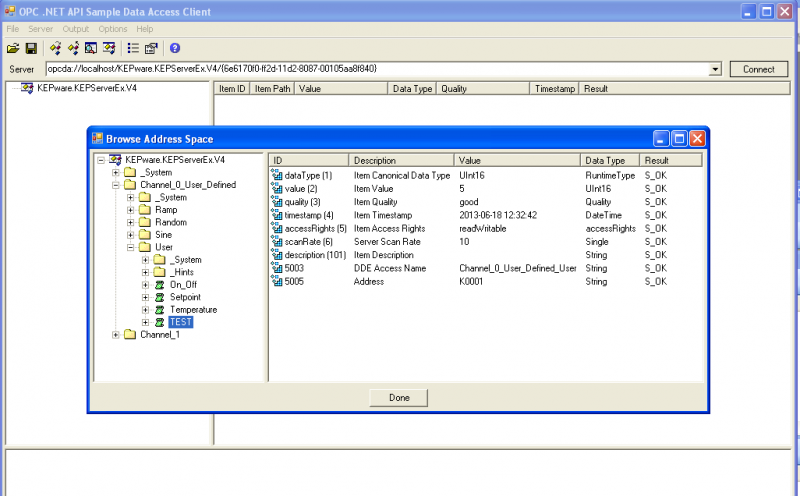Click the Description column header
The width and height of the screenshot is (800, 496).
[x=401, y=161]
